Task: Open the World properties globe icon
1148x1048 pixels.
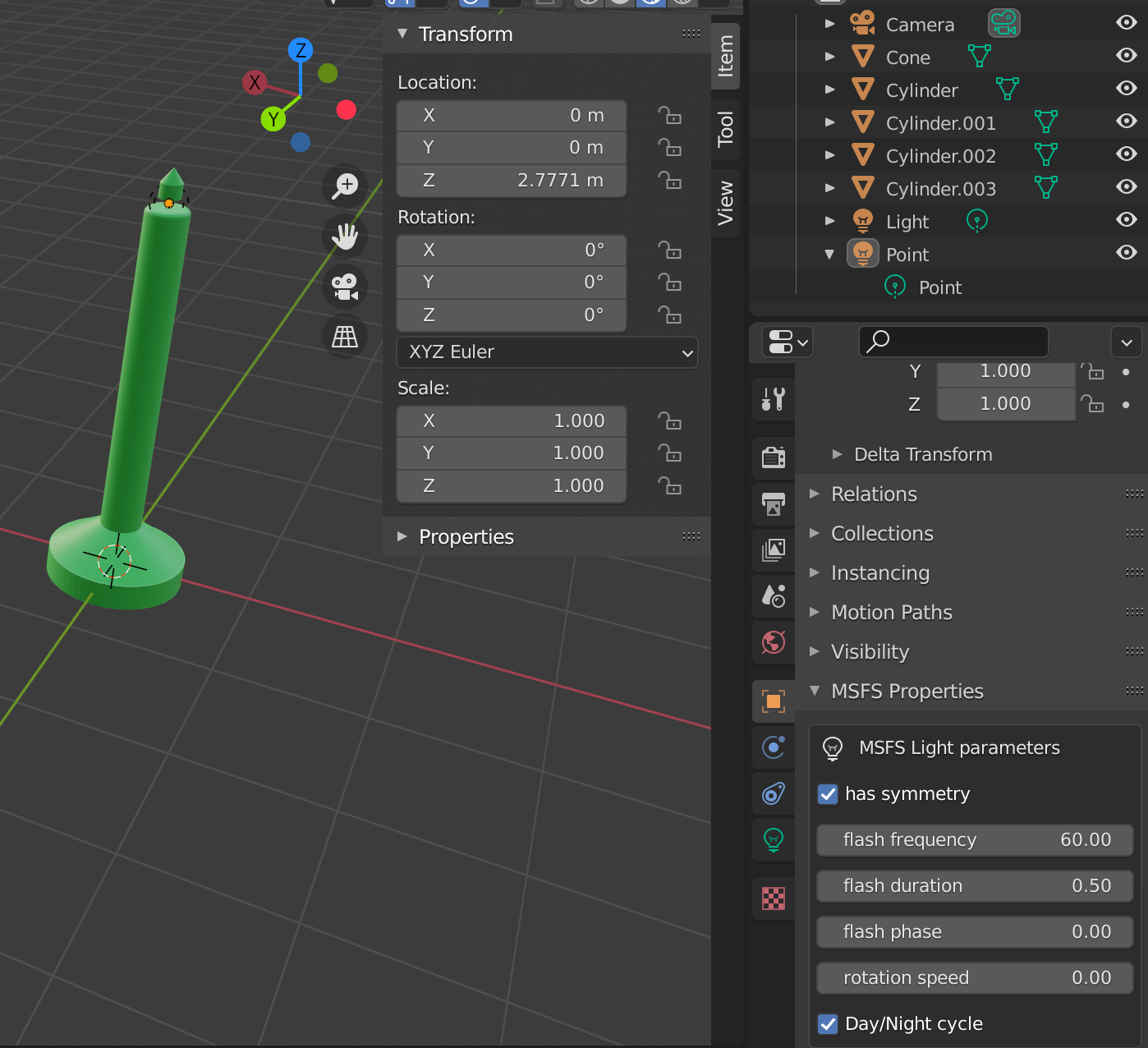Action: (x=774, y=642)
